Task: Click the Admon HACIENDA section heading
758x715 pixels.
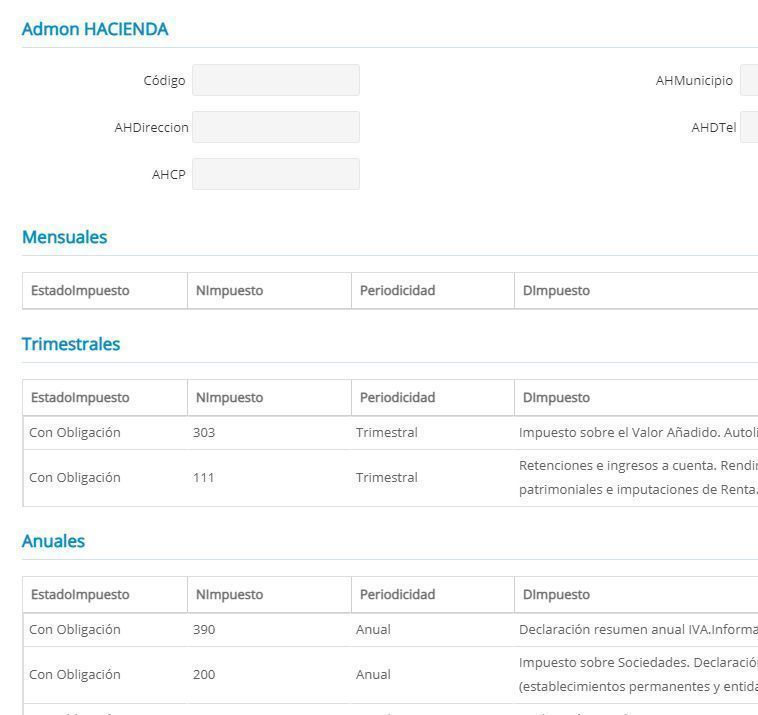Action: click(95, 29)
